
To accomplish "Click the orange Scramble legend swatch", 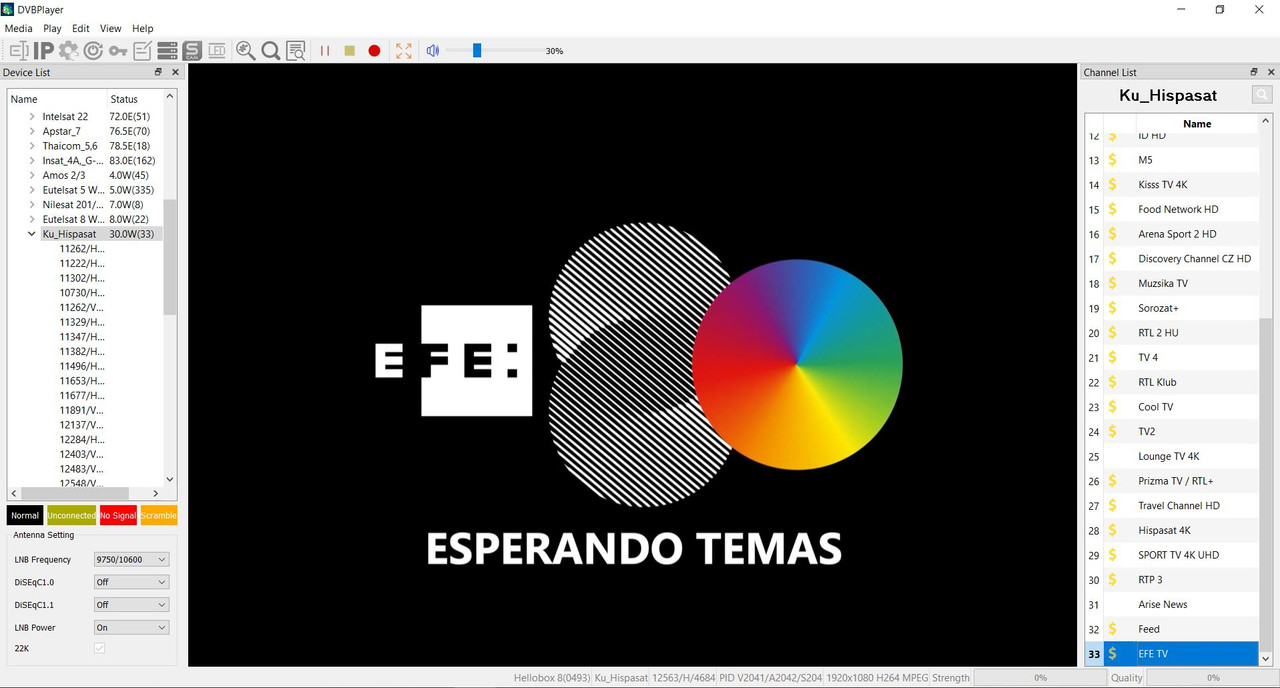I will tap(159, 516).
